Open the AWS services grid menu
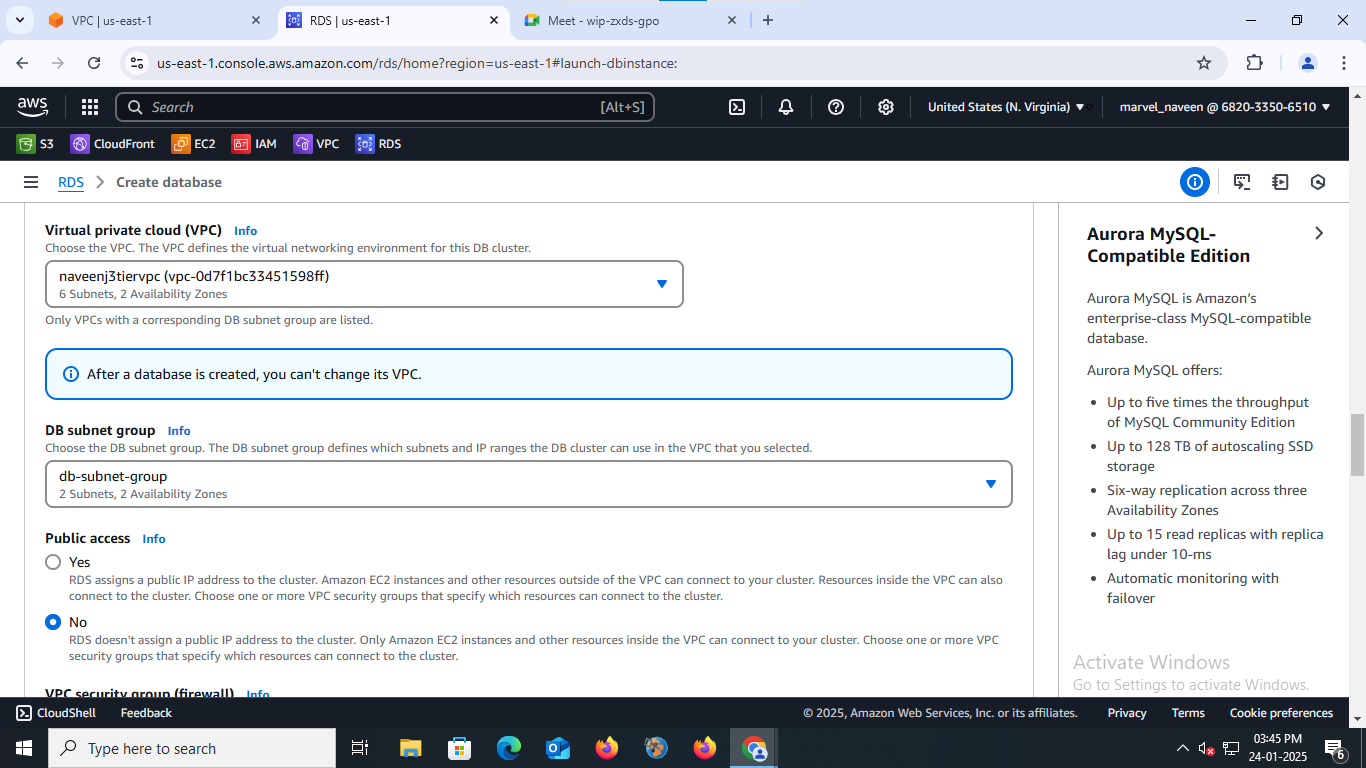The image size is (1366, 768). click(x=89, y=107)
